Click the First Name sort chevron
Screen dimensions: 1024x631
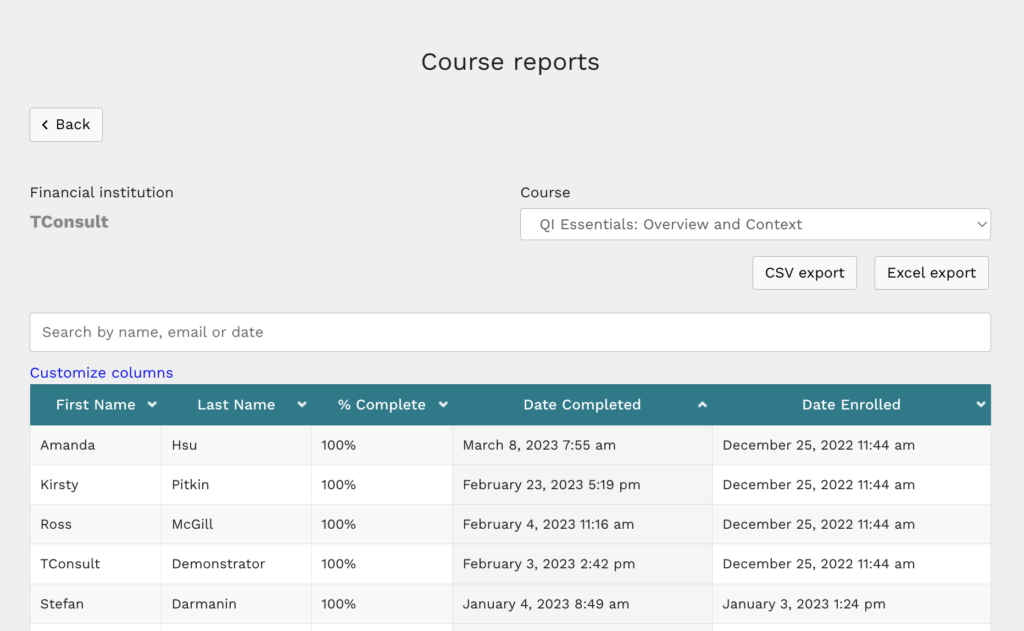pyautogui.click(x=152, y=404)
